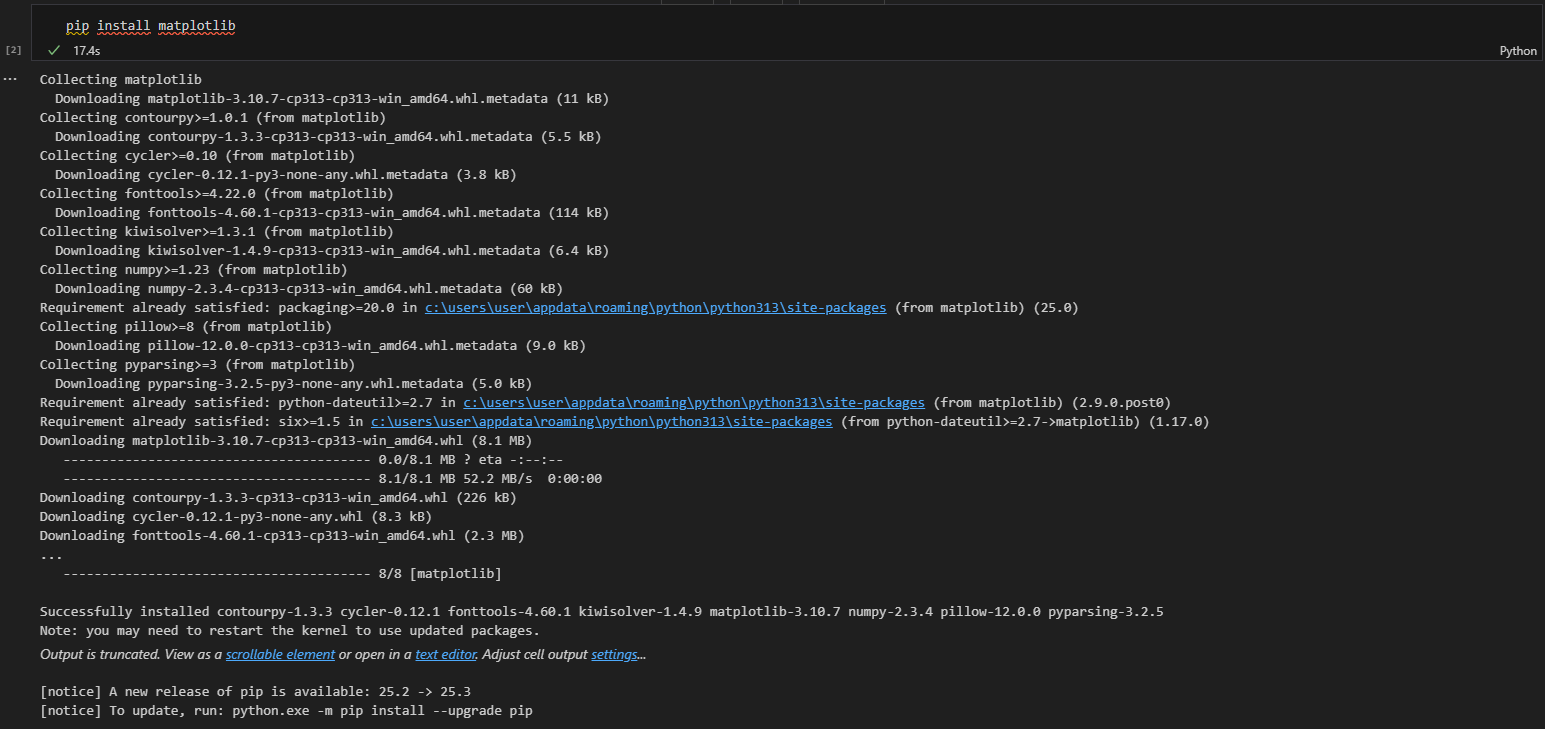
Task: Click the pyparsing whl.metadata (5.0 kB) line
Action: tap(293, 383)
